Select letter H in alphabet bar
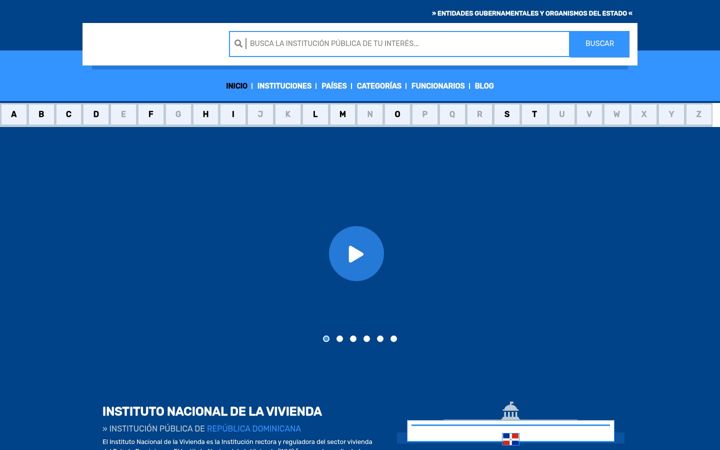Viewport: 720px width, 450px height. coord(205,114)
